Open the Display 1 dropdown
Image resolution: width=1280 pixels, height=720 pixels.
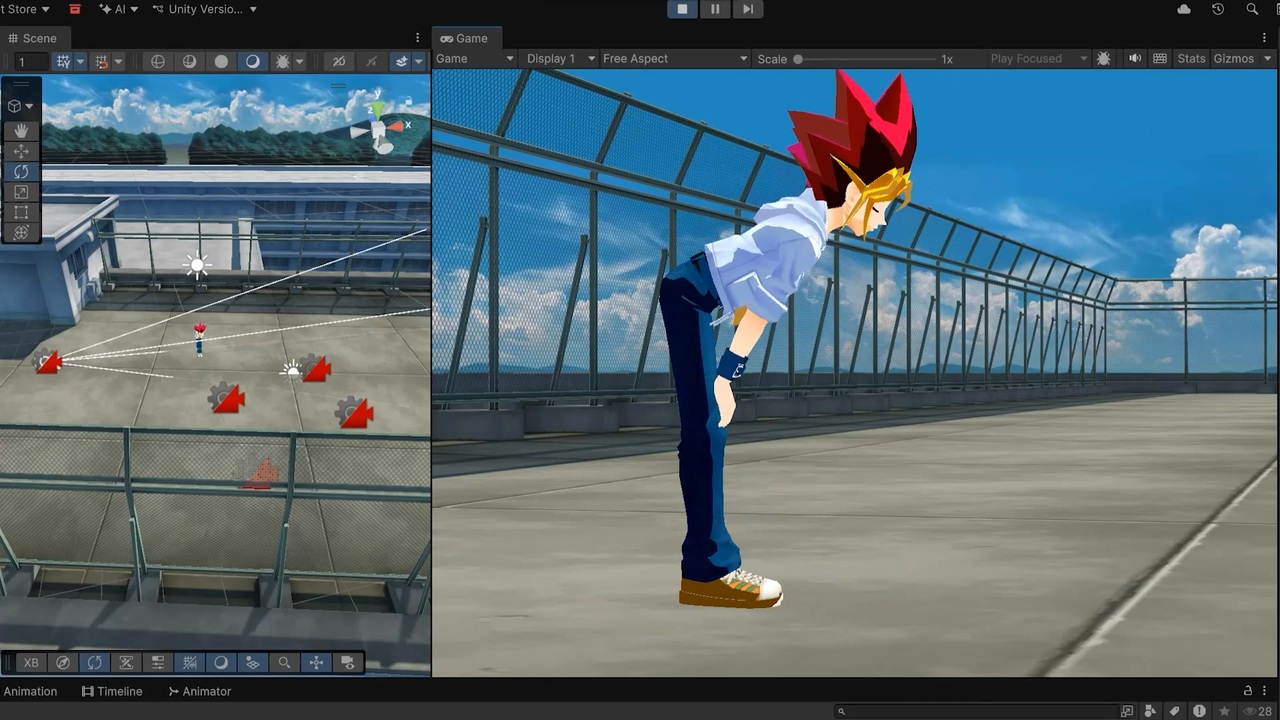[x=560, y=59]
